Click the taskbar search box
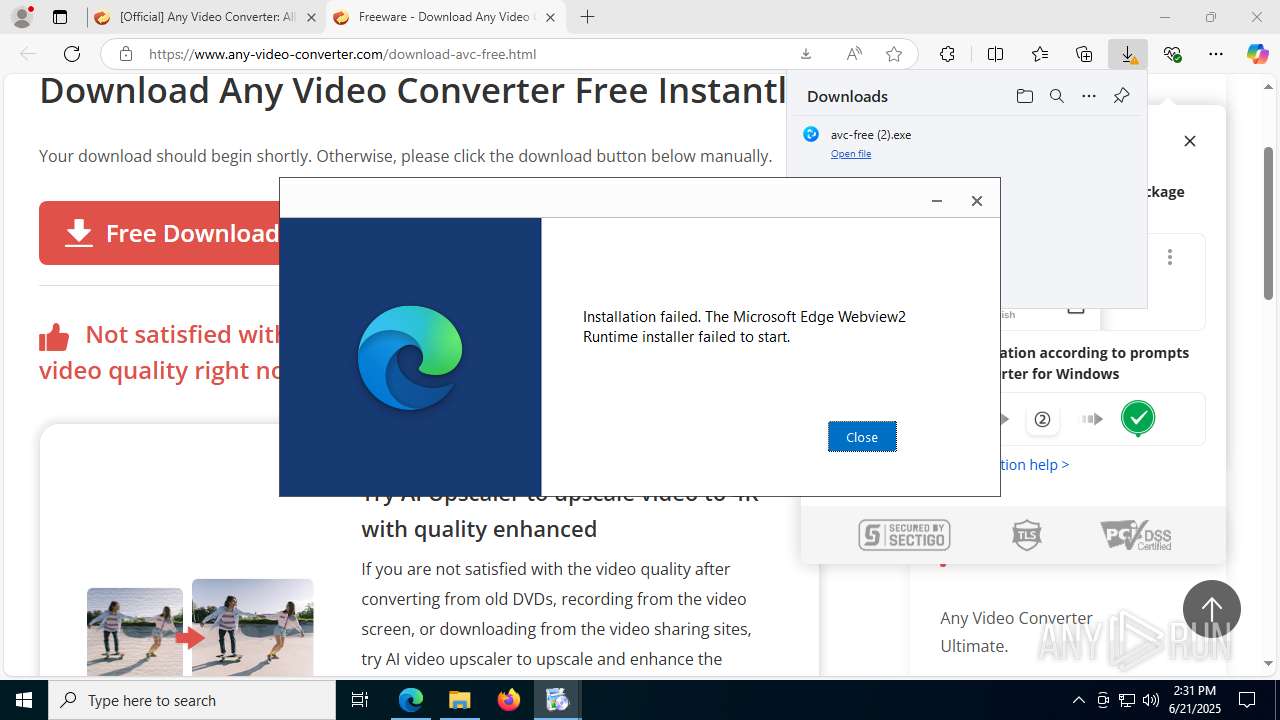The height and width of the screenshot is (720, 1280). click(x=192, y=700)
